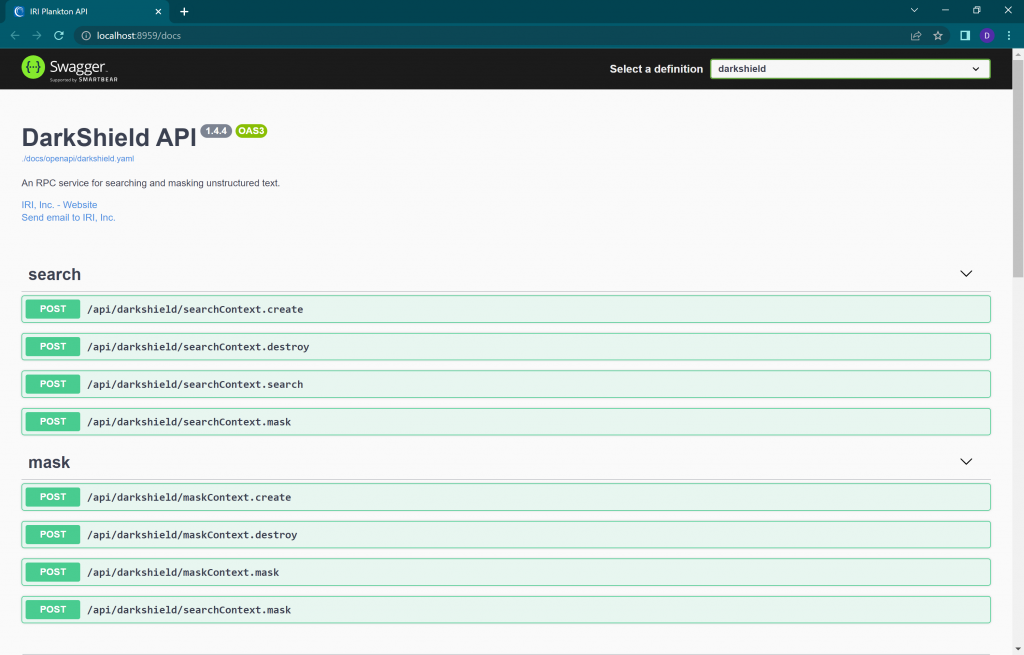Open the IRI, Inc. Website link
Image resolution: width=1024 pixels, height=655 pixels.
59,204
